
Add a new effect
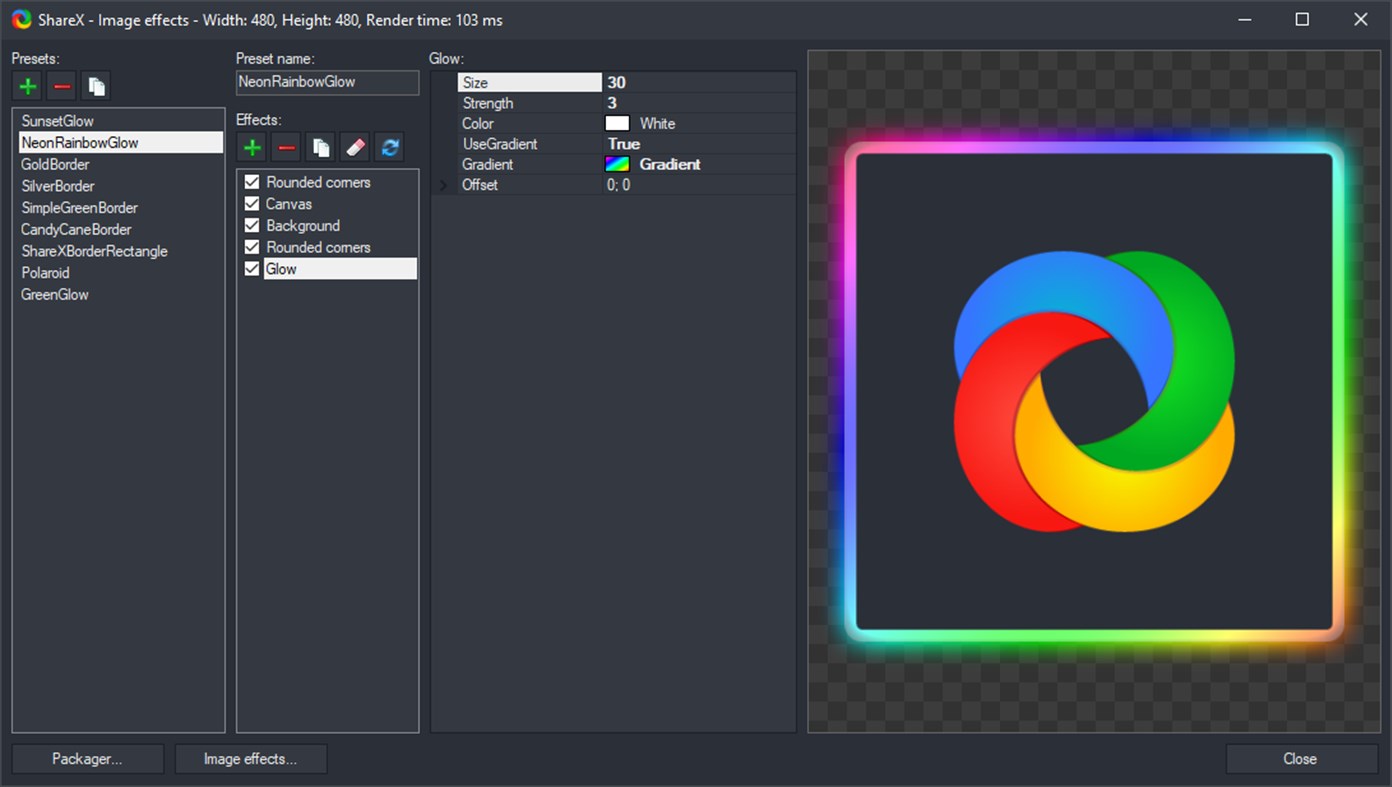coord(251,146)
